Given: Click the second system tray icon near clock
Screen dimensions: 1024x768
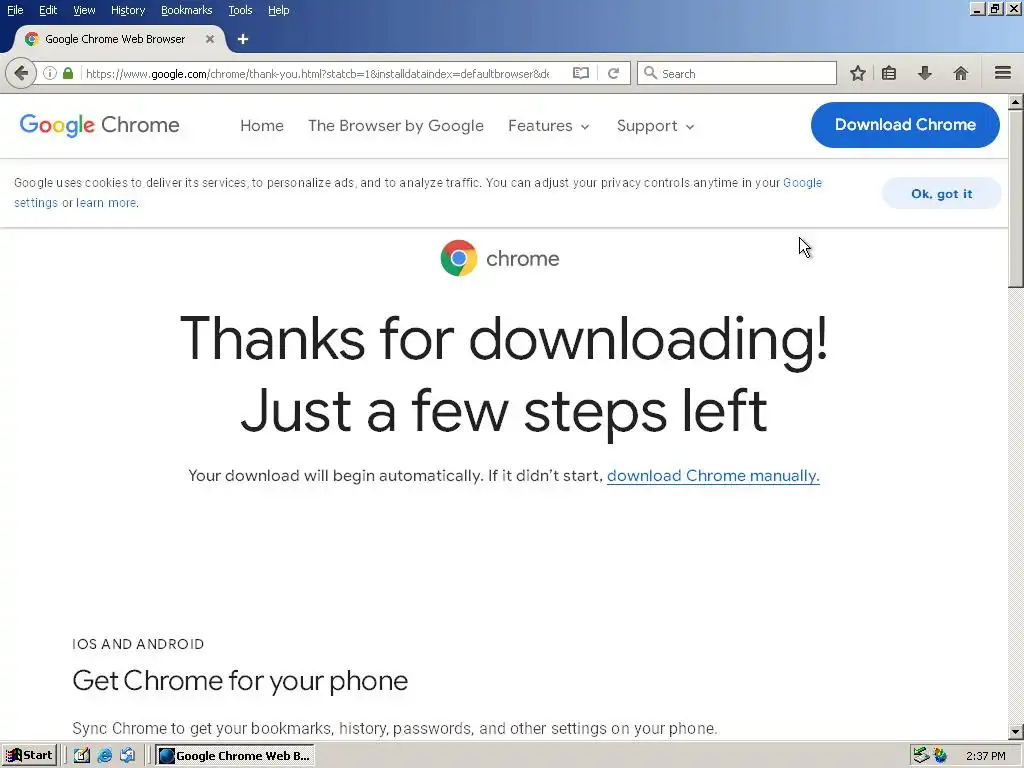Looking at the screenshot, I should click(x=940, y=756).
